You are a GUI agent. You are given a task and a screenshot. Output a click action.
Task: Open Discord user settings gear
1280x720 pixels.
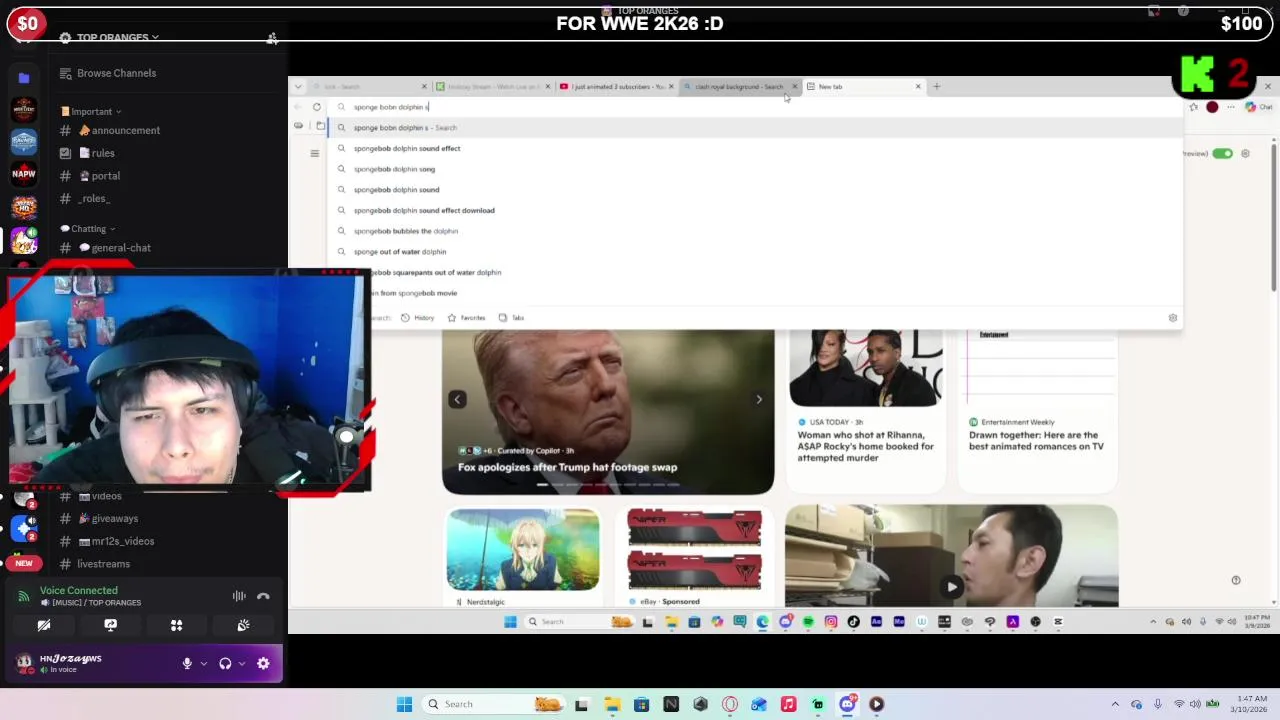(x=263, y=663)
